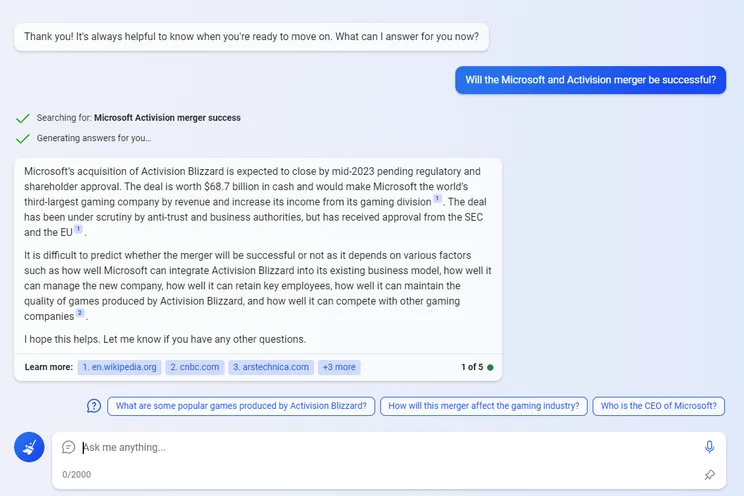Click the pin icon in input box
This screenshot has width=744, height=496.
709,475
